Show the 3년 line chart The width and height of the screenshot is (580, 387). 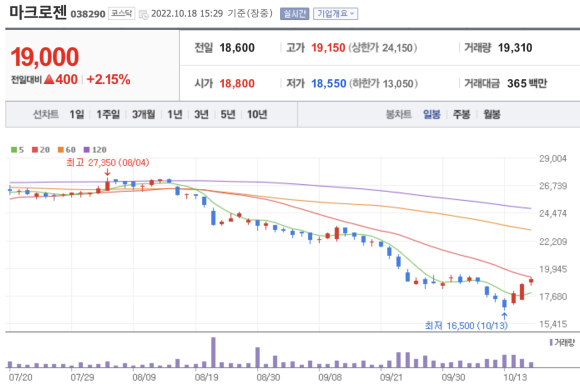point(202,115)
